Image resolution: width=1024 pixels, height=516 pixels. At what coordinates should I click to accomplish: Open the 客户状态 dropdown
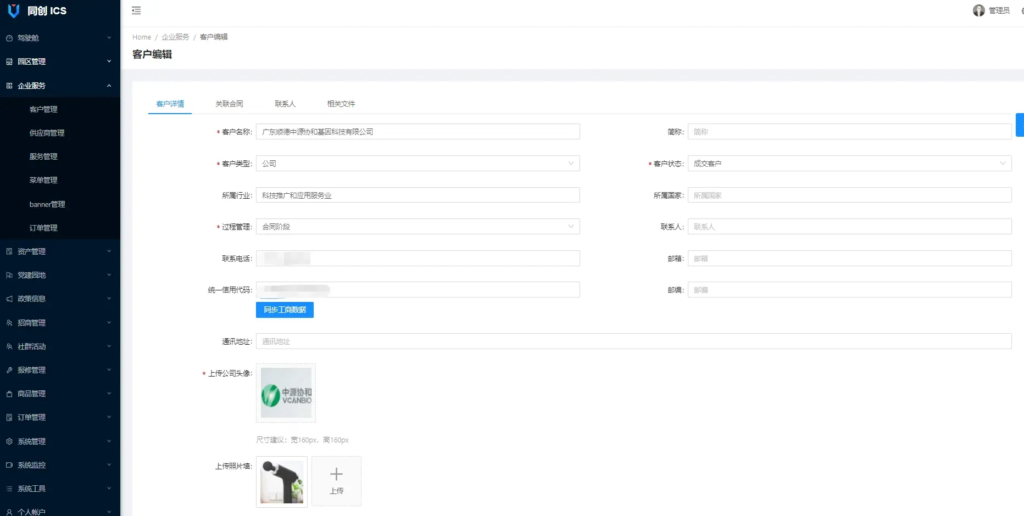point(849,163)
